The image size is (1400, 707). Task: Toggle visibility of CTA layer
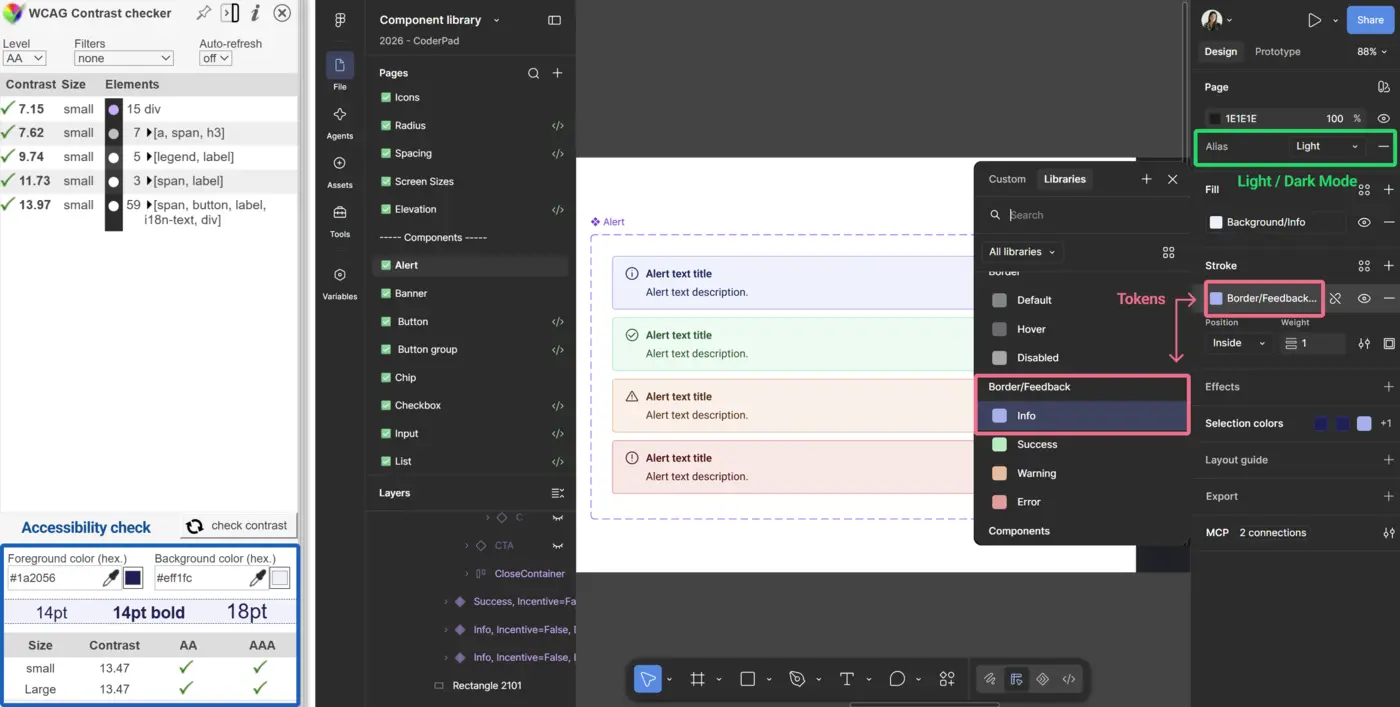point(558,545)
